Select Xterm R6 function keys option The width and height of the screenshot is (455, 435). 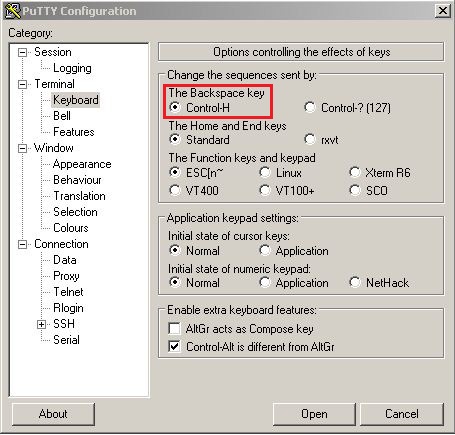[x=355, y=173]
